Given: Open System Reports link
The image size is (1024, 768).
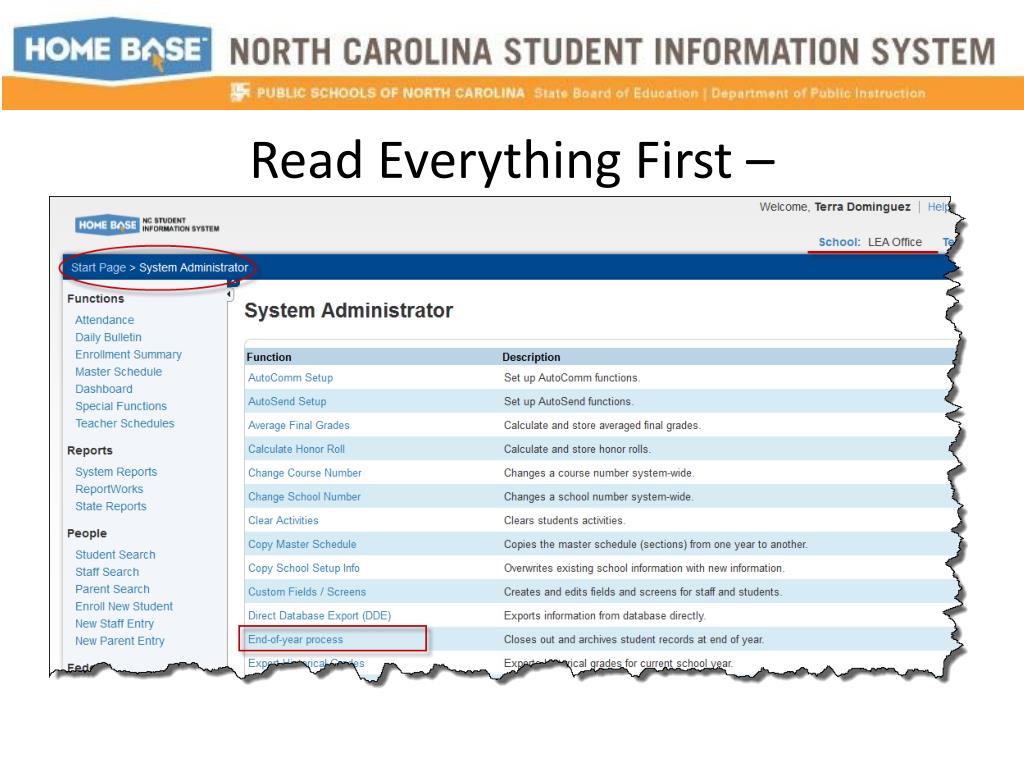Looking at the screenshot, I should click(116, 472).
